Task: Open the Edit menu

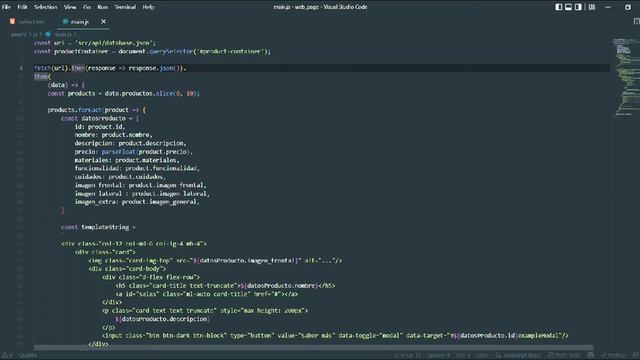Action: 22,7
